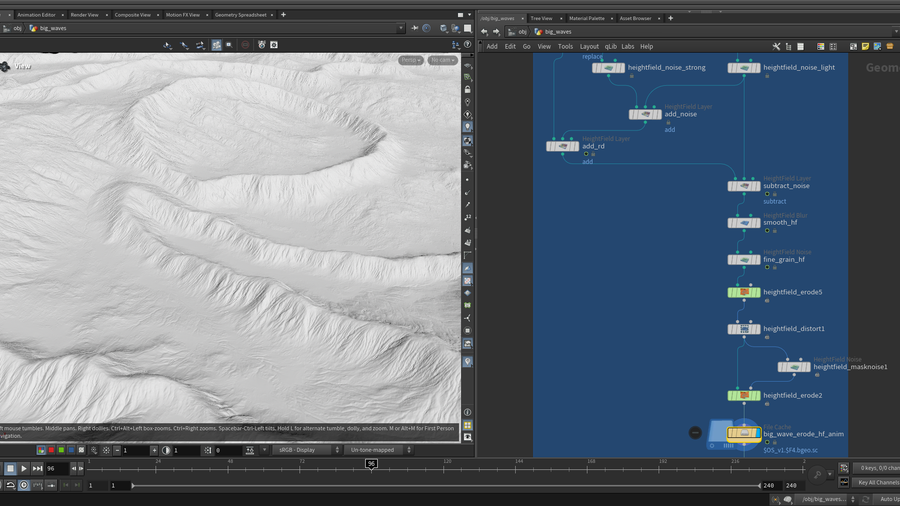Open the qLib menu

610,46
